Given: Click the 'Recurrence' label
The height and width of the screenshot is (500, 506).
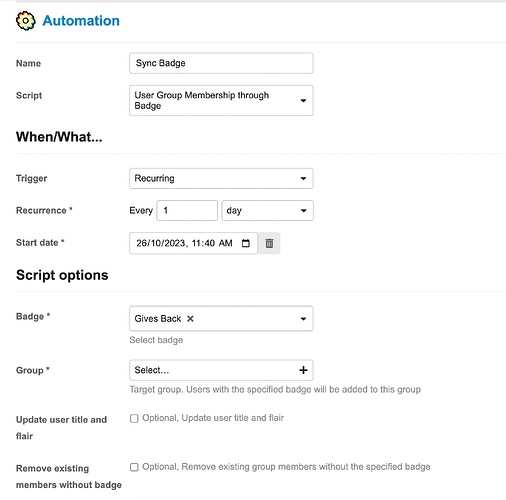Looking at the screenshot, I should [41, 210].
